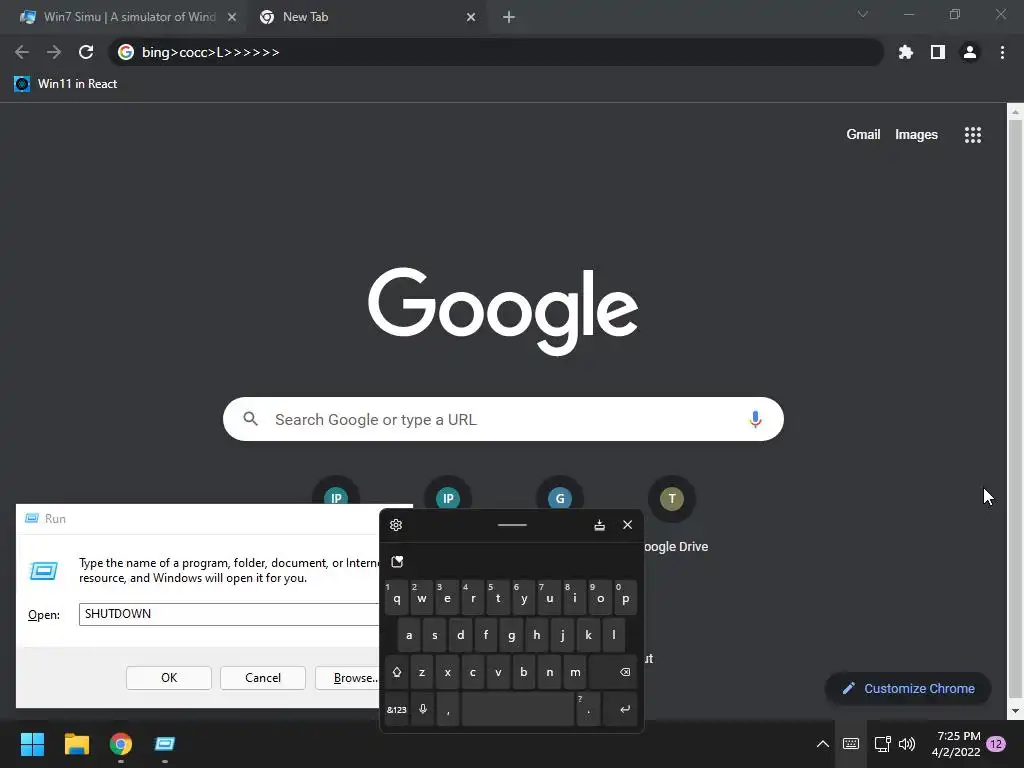Image resolution: width=1024 pixels, height=768 pixels.
Task: Open touch keyboard settings gear
Action: coord(396,525)
